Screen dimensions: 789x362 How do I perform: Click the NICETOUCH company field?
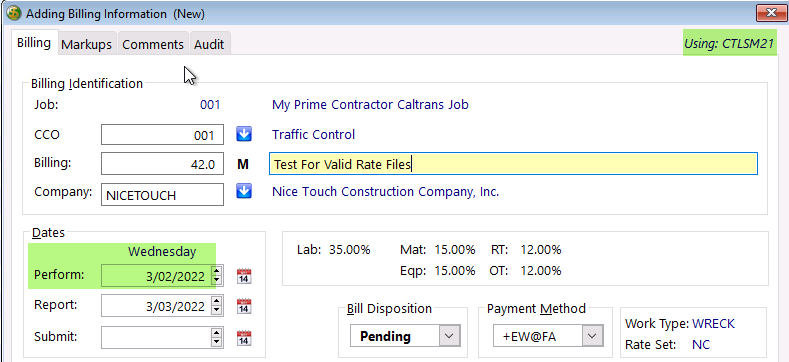tap(163, 195)
